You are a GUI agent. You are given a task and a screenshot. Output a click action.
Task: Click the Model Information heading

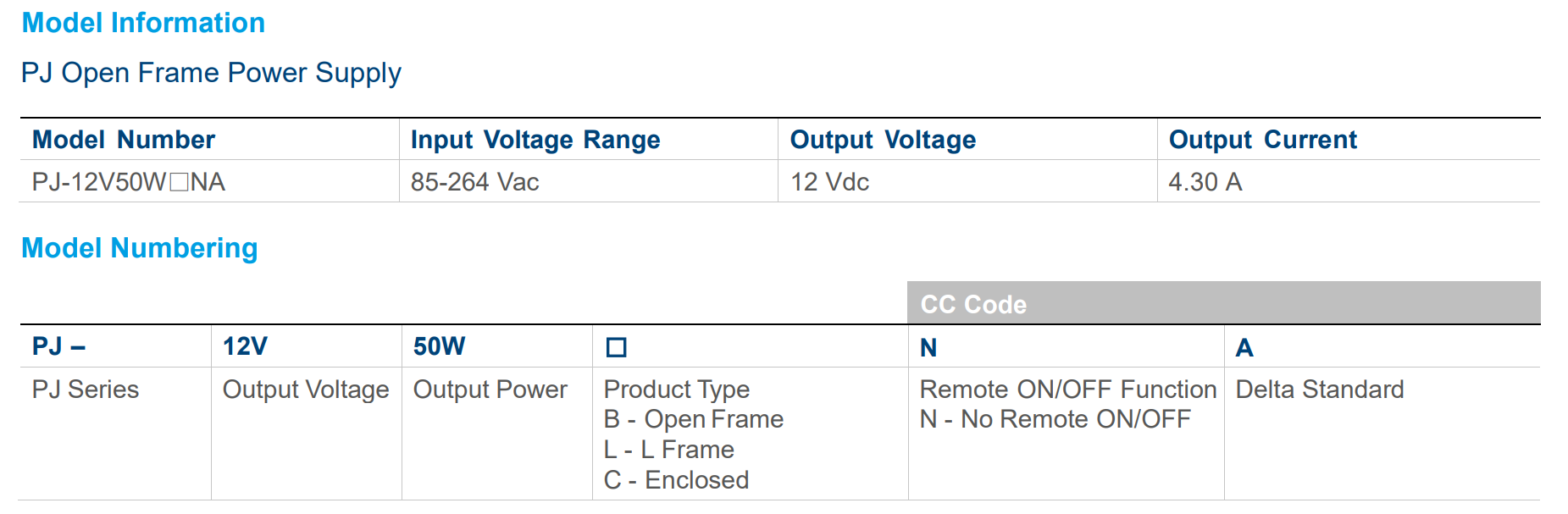143,23
